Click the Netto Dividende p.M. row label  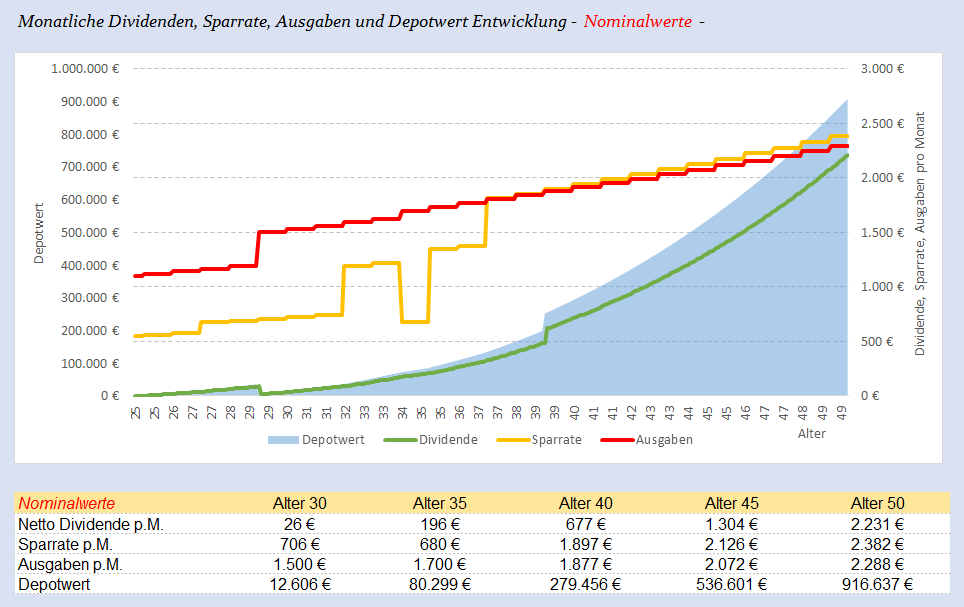[x=91, y=524]
